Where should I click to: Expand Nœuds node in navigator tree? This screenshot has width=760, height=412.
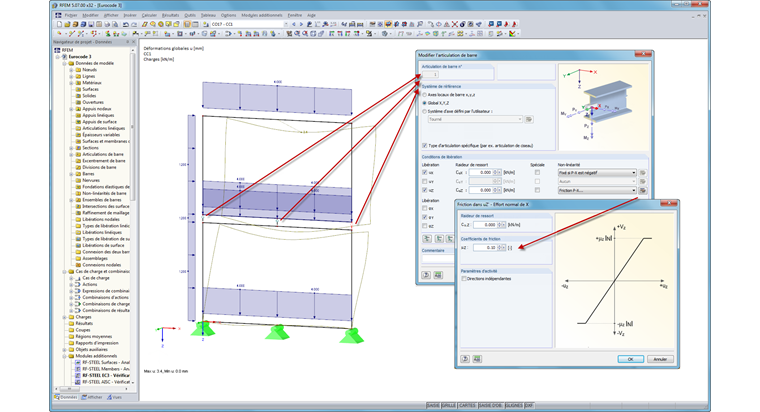point(71,70)
